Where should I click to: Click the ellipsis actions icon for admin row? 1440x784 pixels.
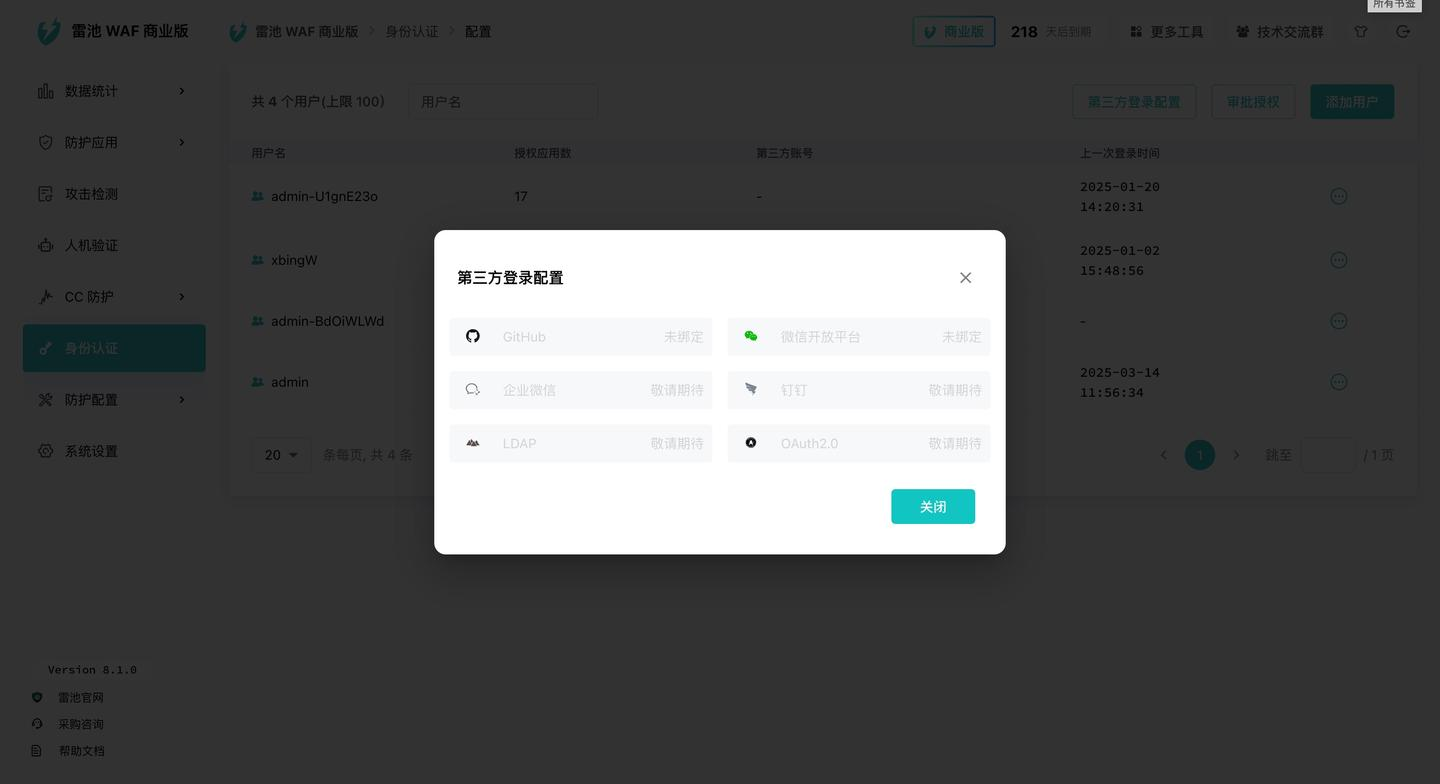pyautogui.click(x=1339, y=381)
